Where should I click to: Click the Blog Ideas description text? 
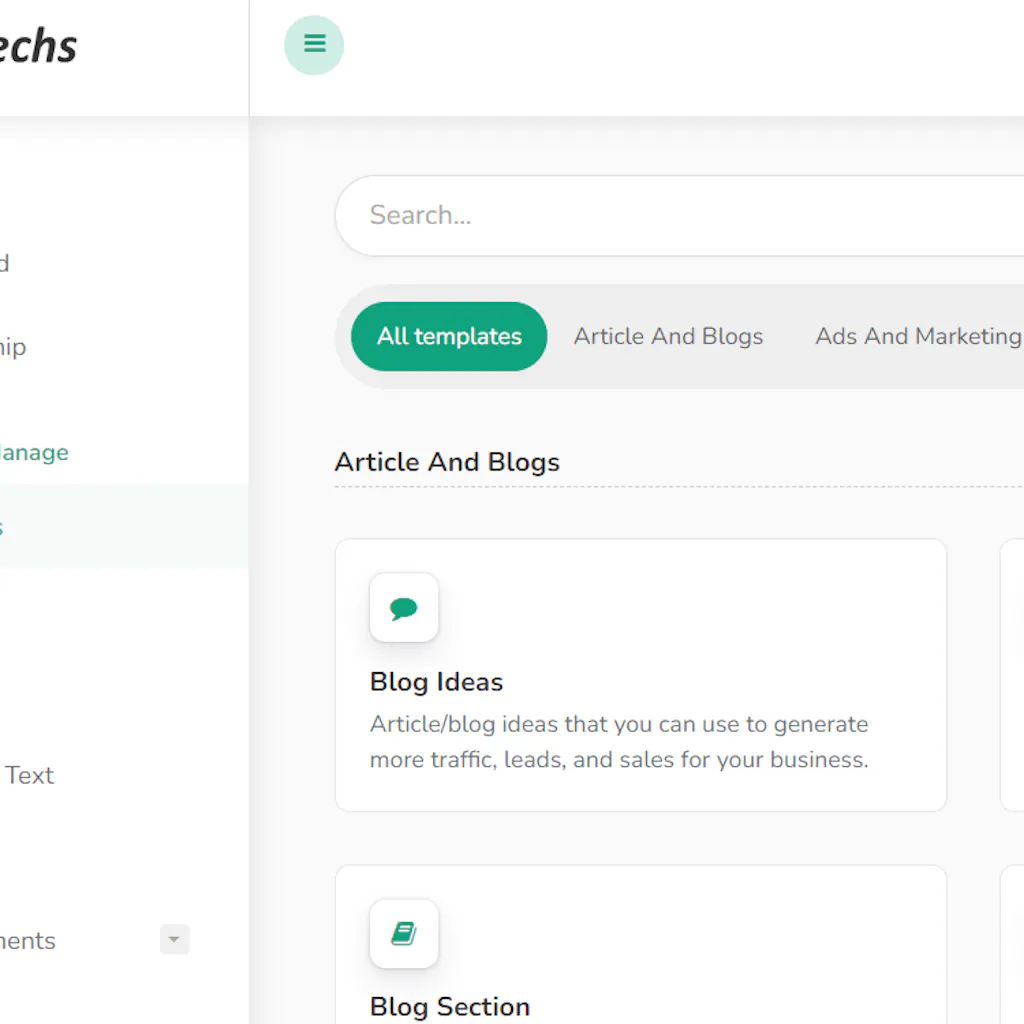tap(618, 741)
